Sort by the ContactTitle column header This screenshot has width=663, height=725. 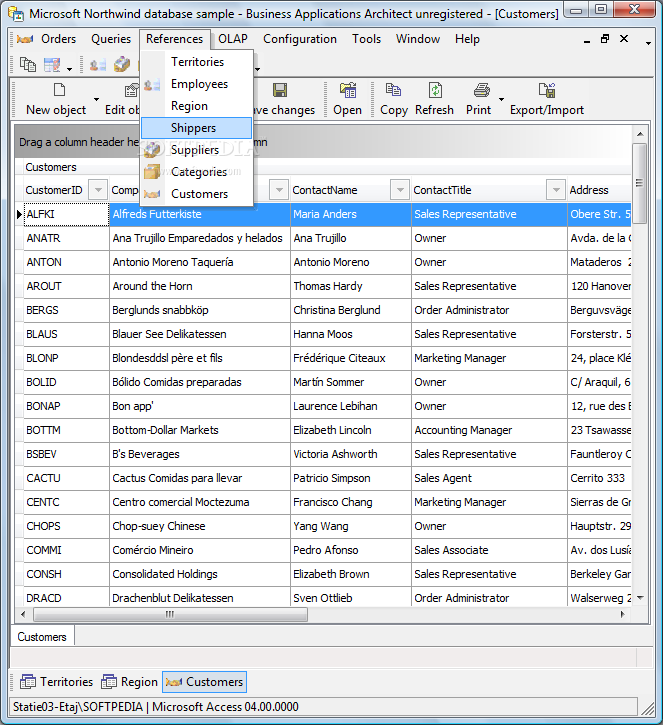(x=442, y=190)
